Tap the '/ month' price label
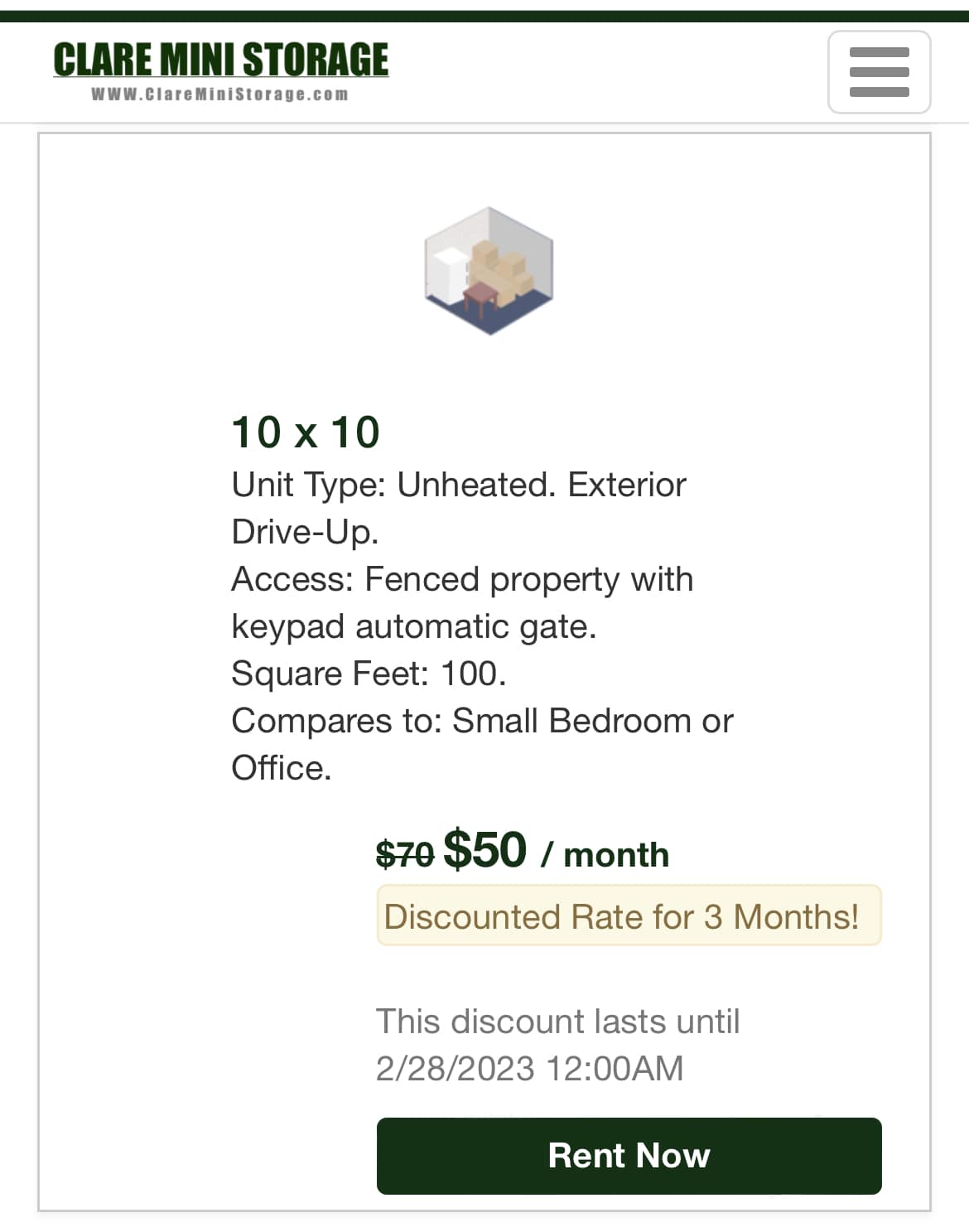The width and height of the screenshot is (969, 1232). pyautogui.click(x=605, y=855)
